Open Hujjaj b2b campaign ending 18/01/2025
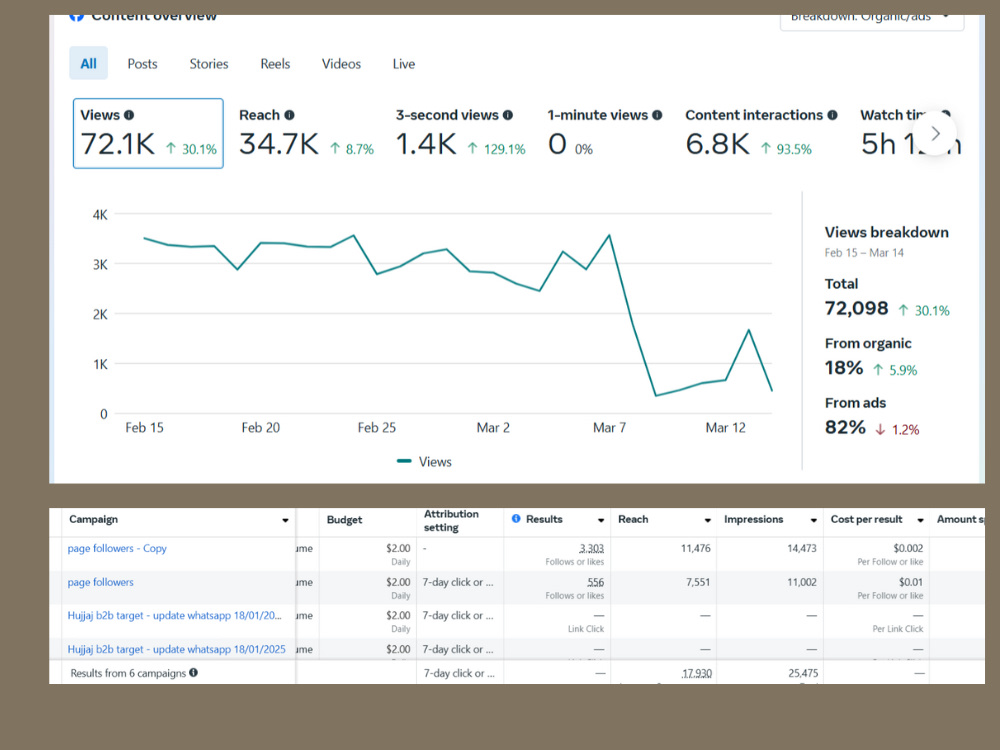 (x=177, y=649)
